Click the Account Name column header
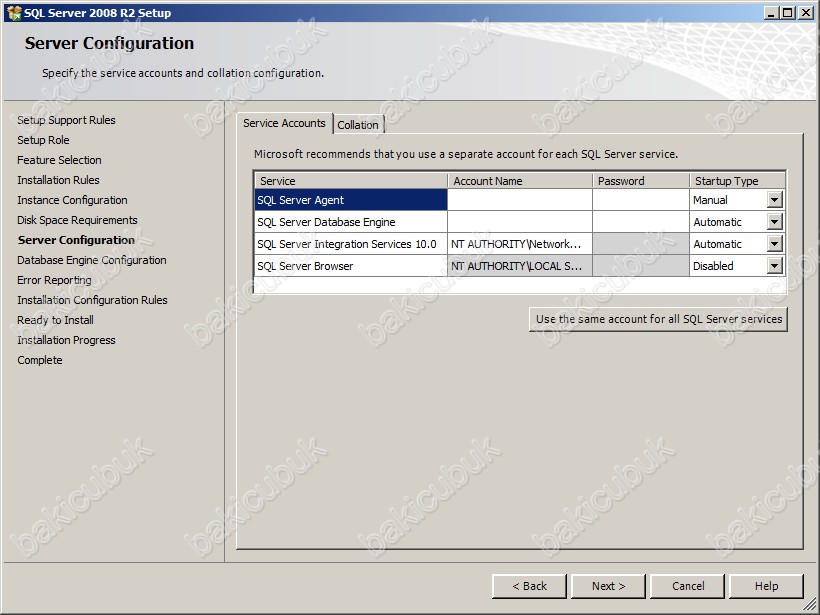The image size is (820, 615). point(520,181)
